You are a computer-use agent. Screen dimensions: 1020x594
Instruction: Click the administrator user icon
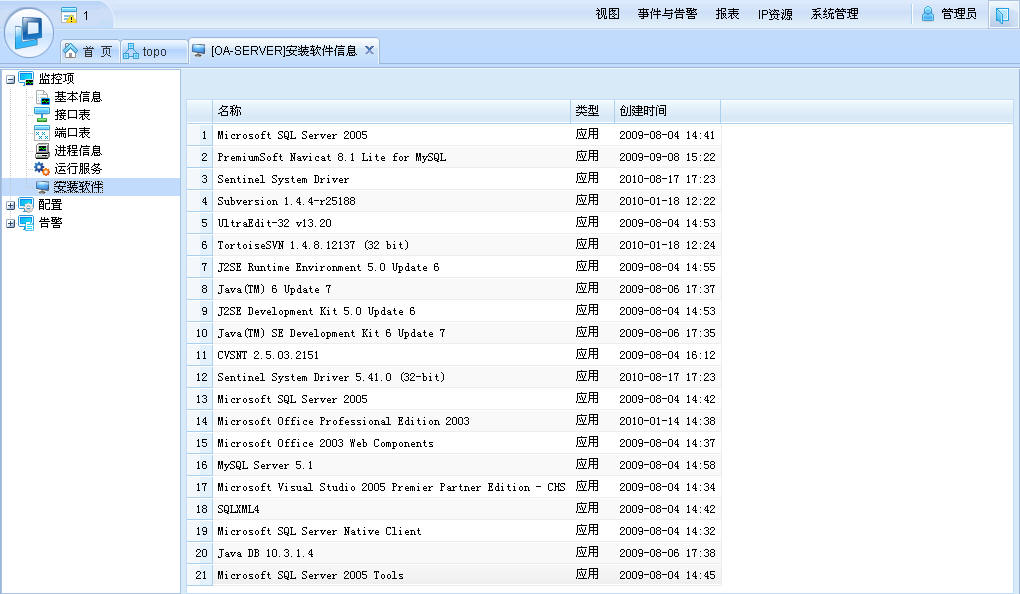[928, 14]
